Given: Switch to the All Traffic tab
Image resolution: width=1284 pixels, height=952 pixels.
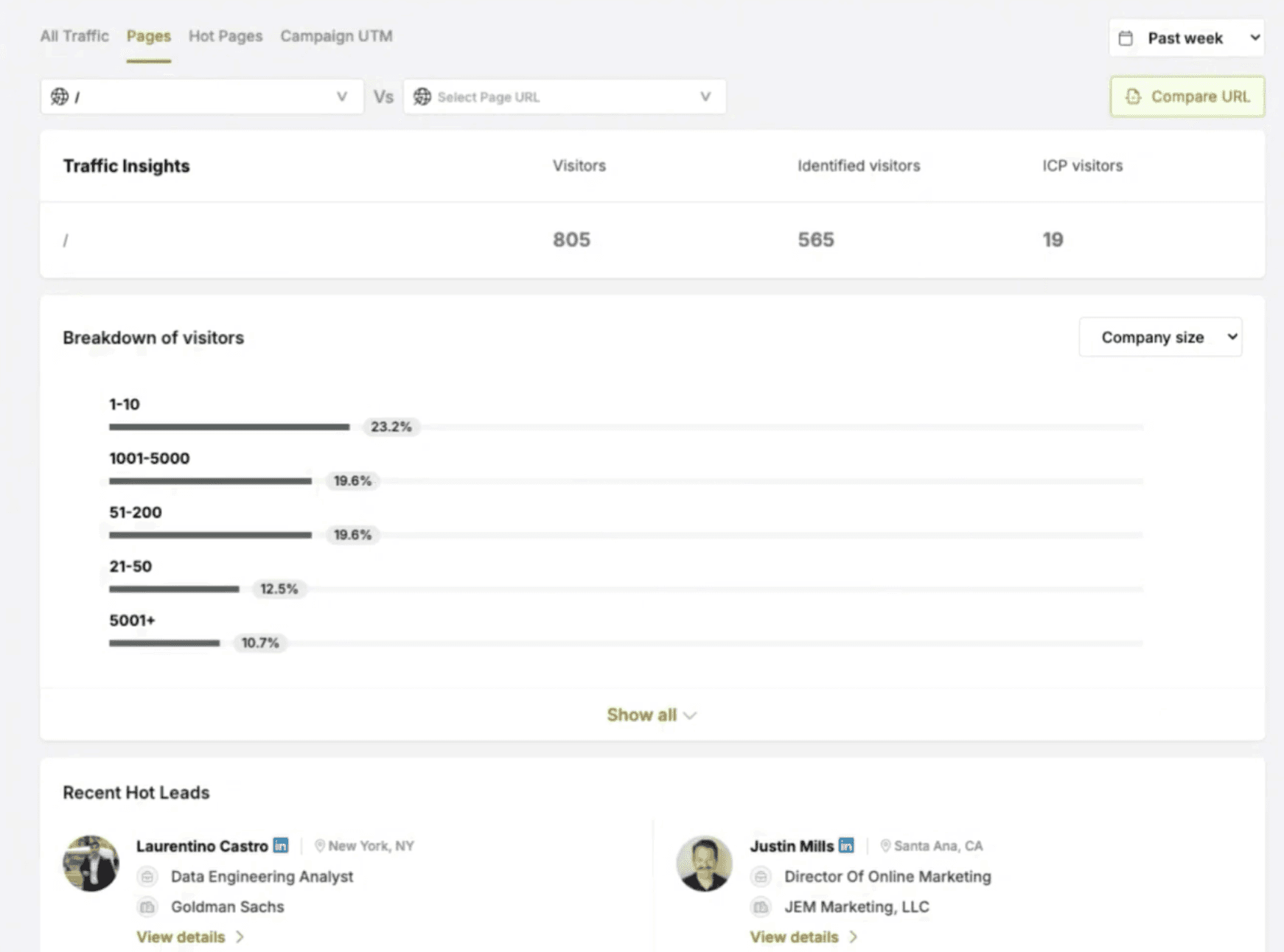Looking at the screenshot, I should click(x=74, y=36).
